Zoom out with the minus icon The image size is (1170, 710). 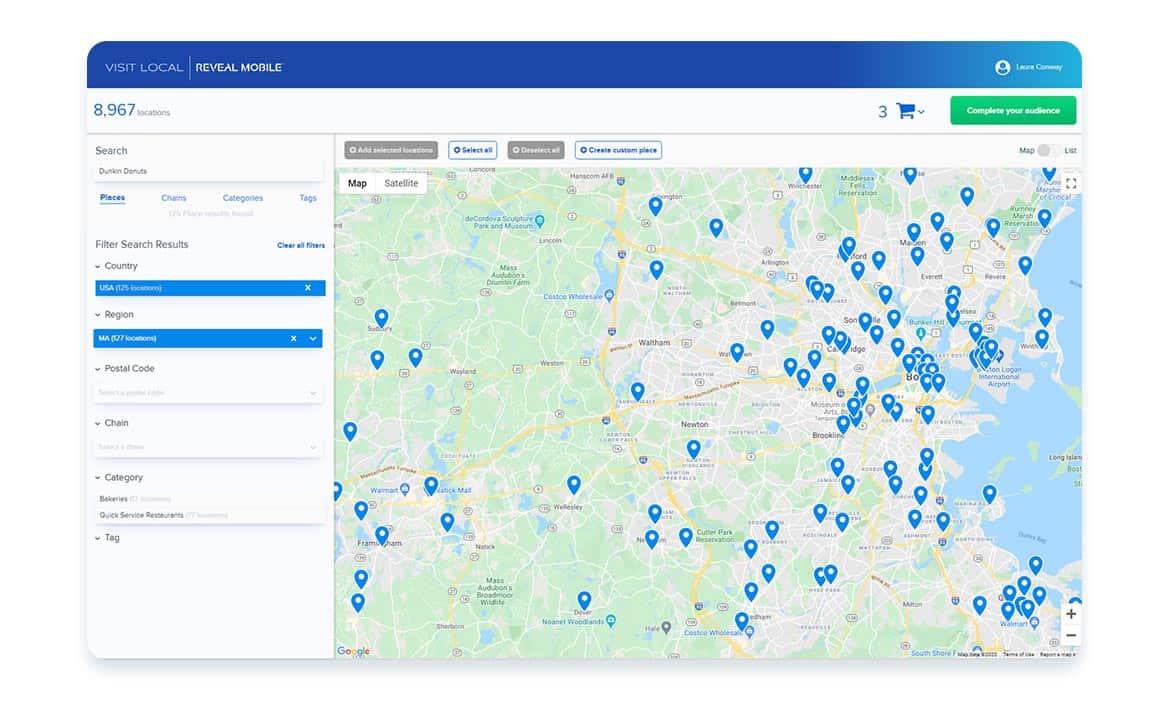(x=1071, y=635)
